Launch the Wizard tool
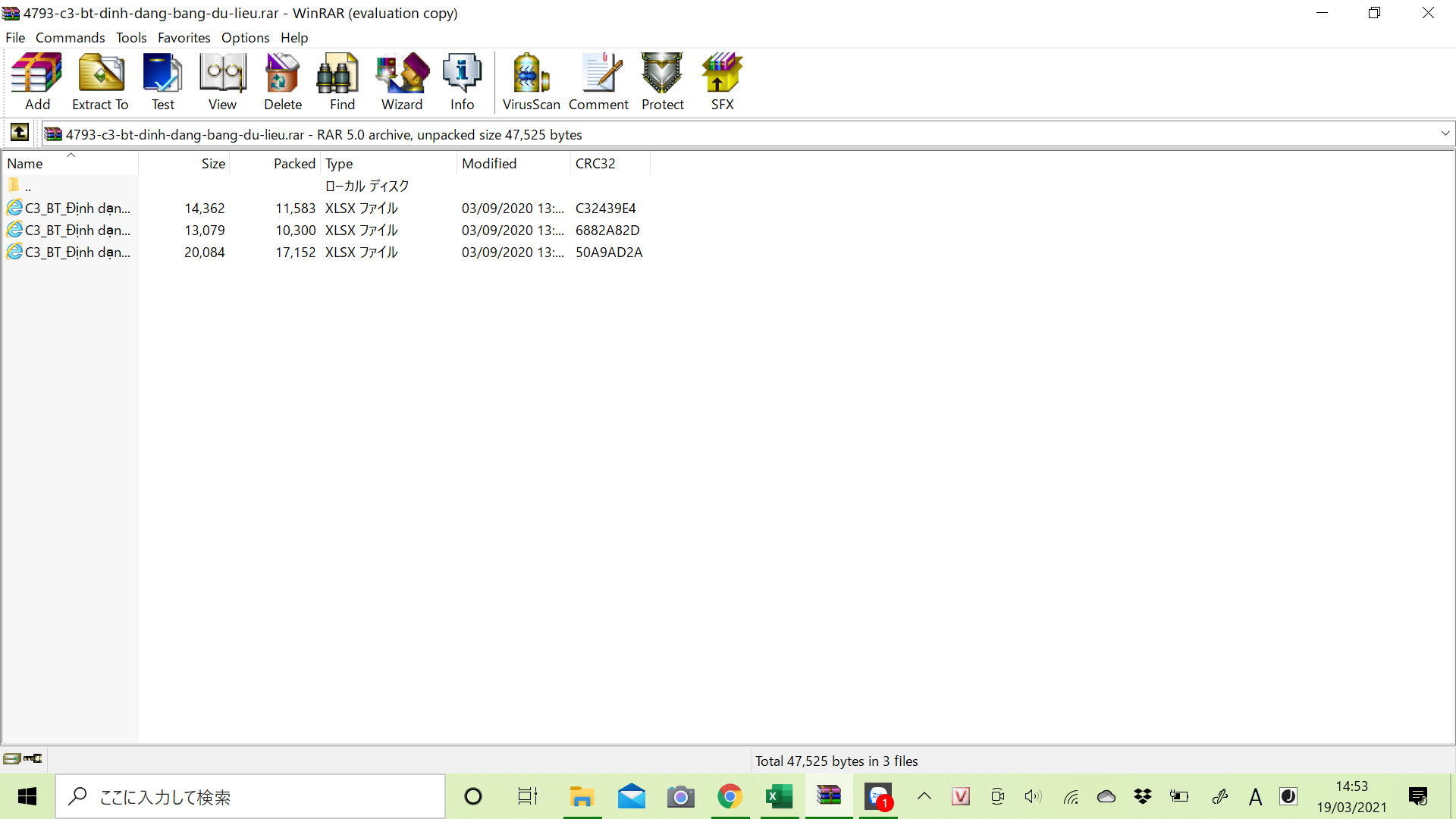This screenshot has width=1456, height=819. pyautogui.click(x=402, y=82)
